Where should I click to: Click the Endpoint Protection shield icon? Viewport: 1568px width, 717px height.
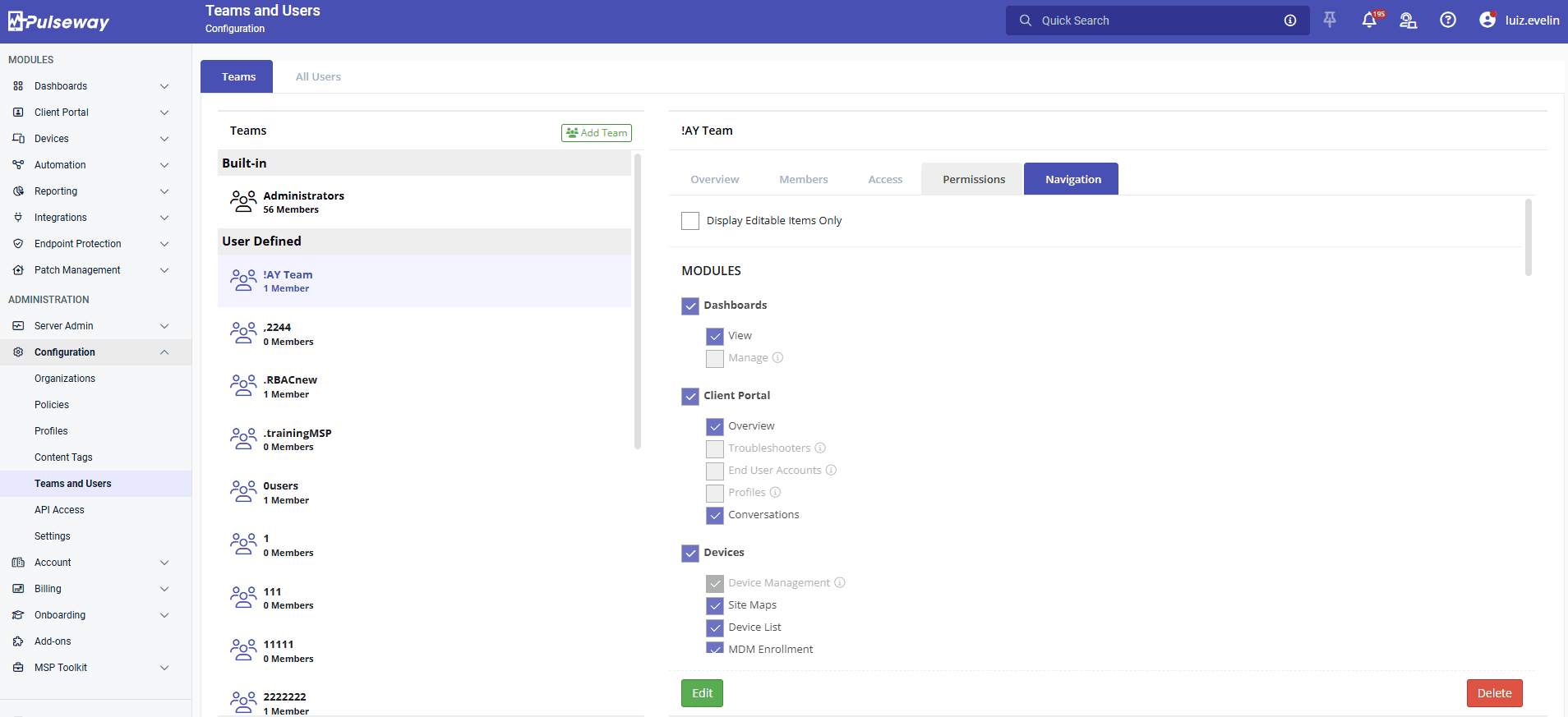[x=18, y=244]
